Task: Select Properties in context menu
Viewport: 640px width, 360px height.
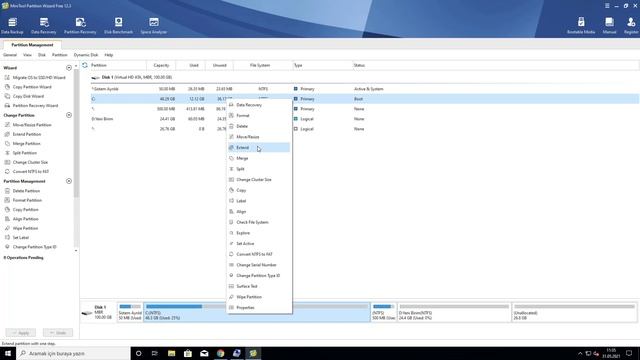Action: tap(259, 307)
